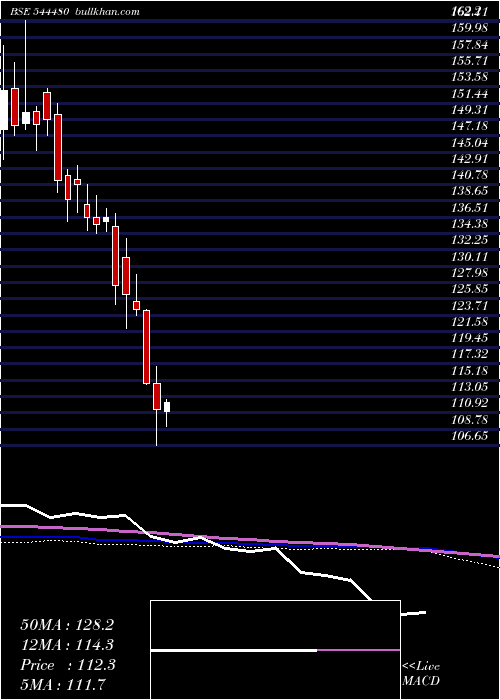The height and width of the screenshot is (700, 500).
Task: Click the 142.91 price axis label
Action: pyautogui.click(x=468, y=158)
